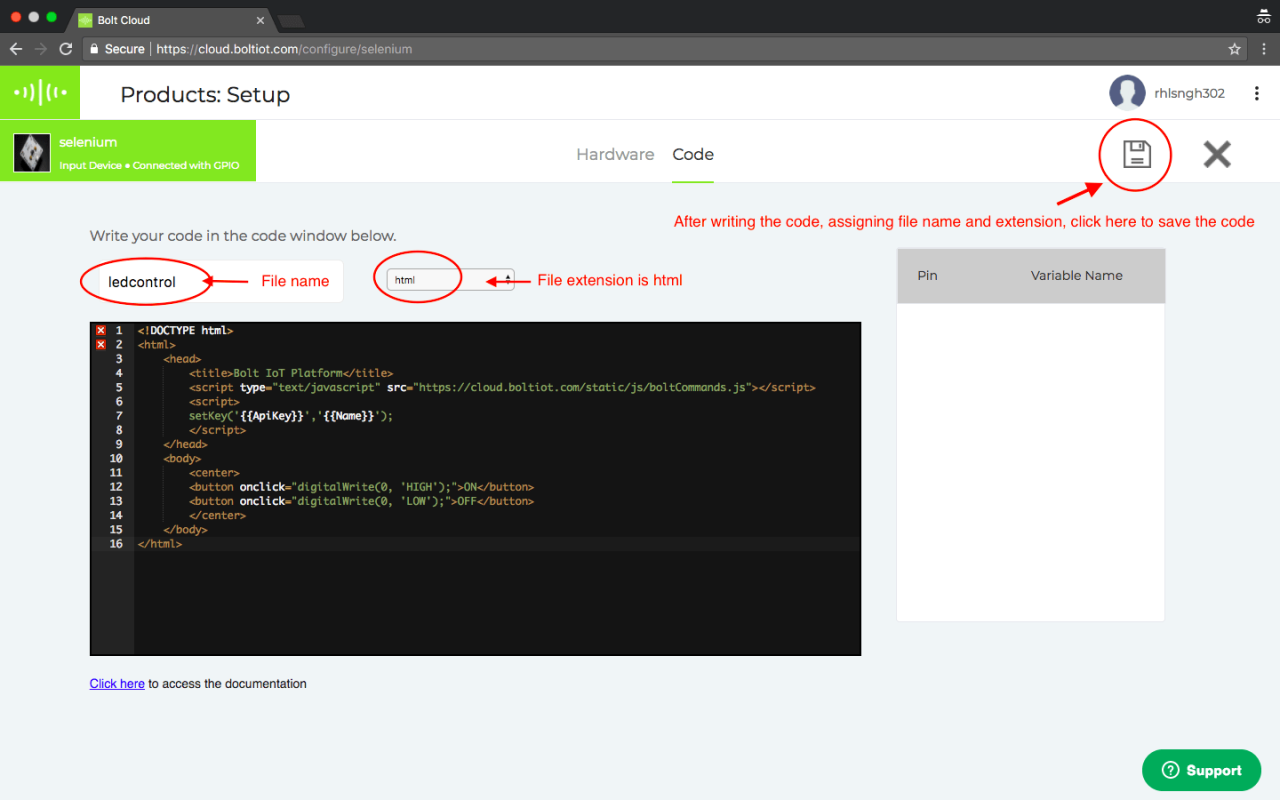Click the 'Products: Setup' heading
1280x800 pixels.
[205, 95]
